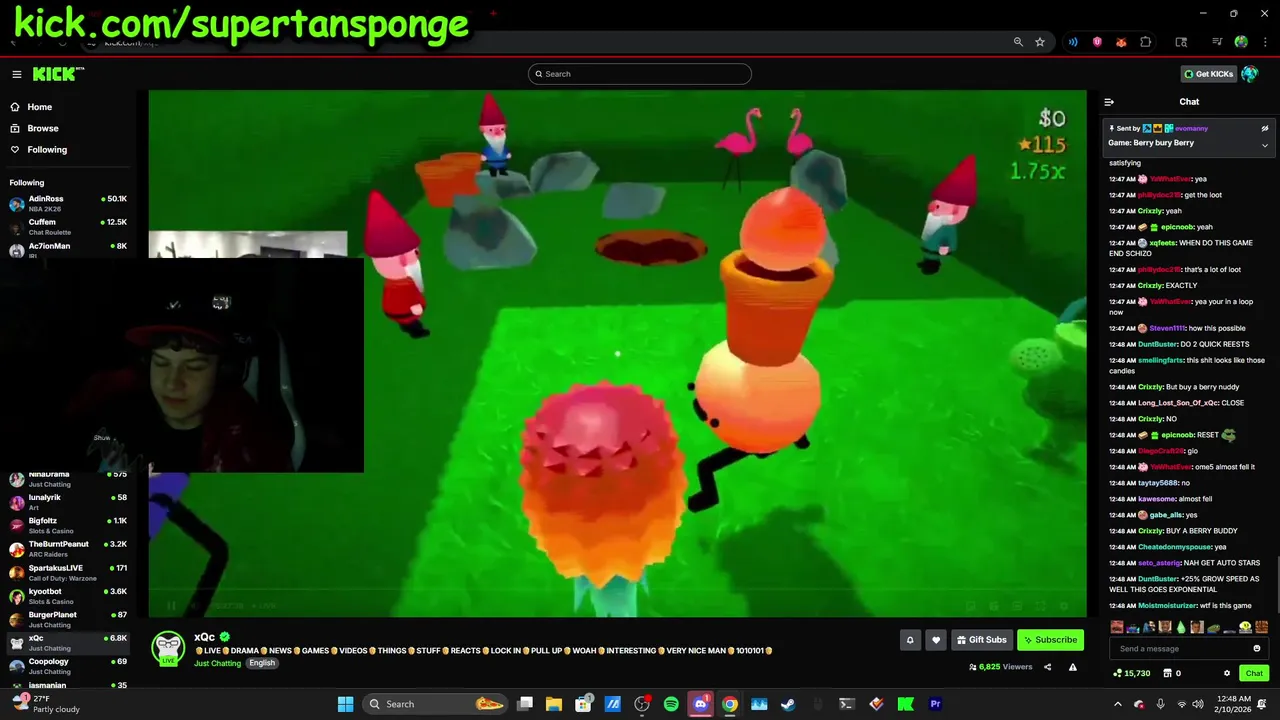
Task: Collapse the chat panel arrow icon
Action: click(1109, 102)
